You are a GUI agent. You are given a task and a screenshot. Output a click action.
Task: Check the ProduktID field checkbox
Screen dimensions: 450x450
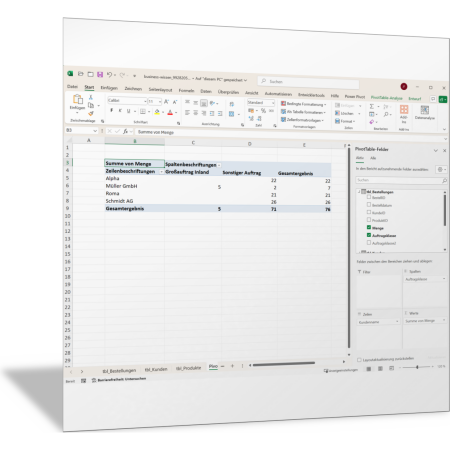click(369, 220)
